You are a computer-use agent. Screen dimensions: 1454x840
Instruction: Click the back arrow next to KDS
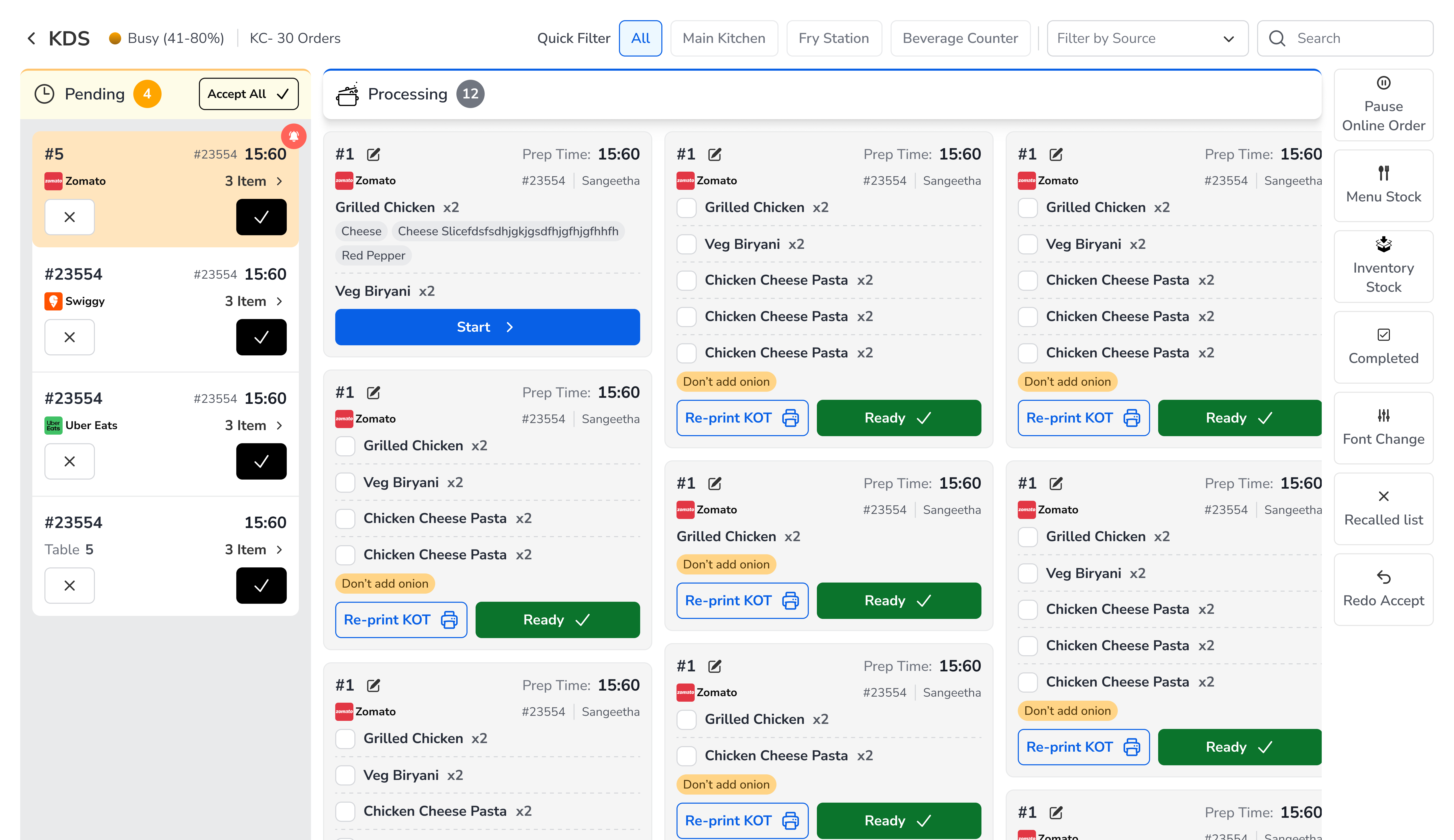click(31, 38)
